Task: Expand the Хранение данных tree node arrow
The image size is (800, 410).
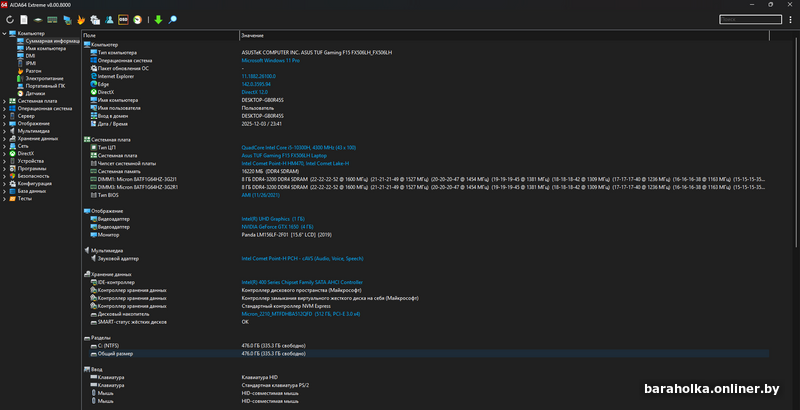Action: pos(4,139)
